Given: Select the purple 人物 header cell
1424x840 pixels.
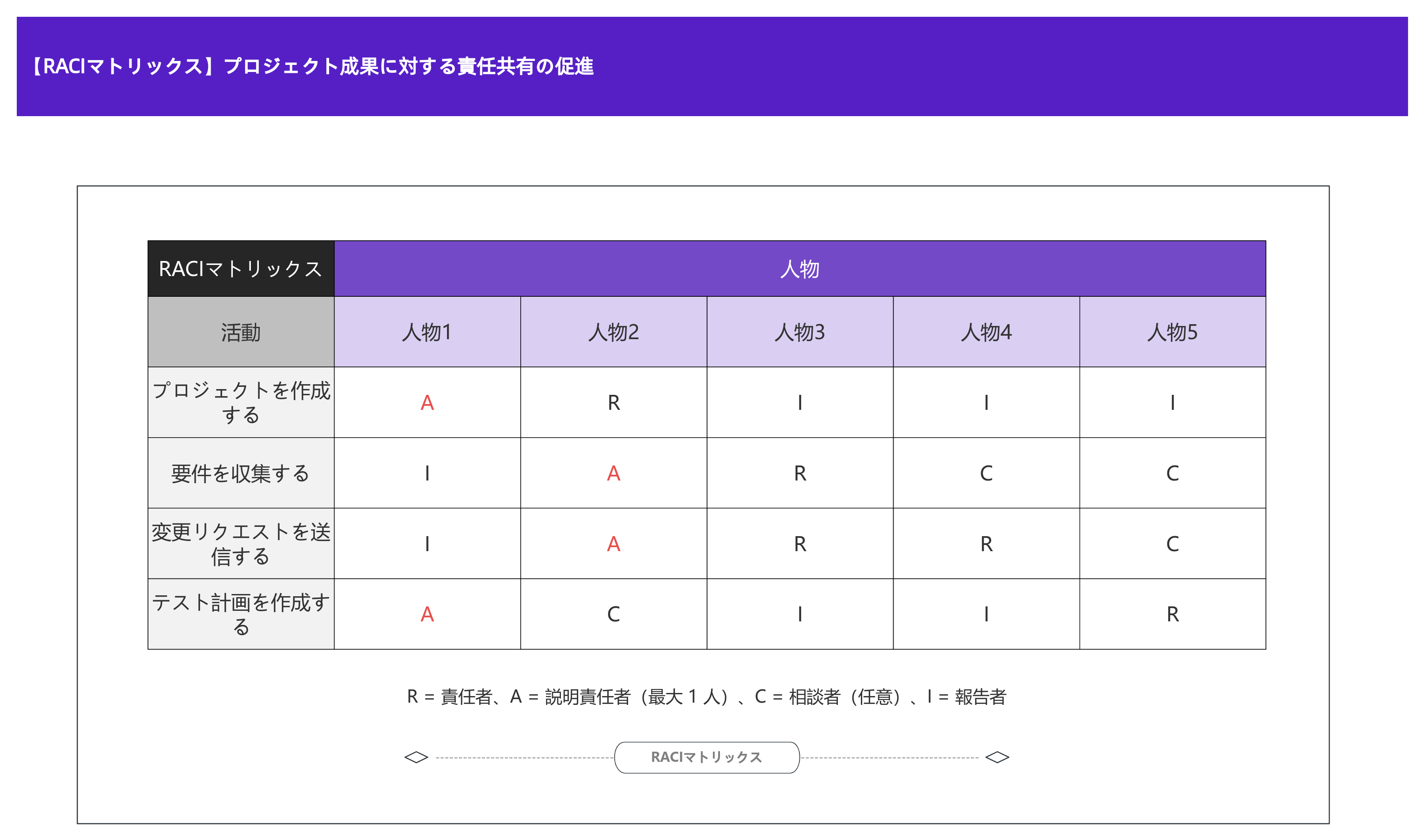Looking at the screenshot, I should [x=800, y=269].
